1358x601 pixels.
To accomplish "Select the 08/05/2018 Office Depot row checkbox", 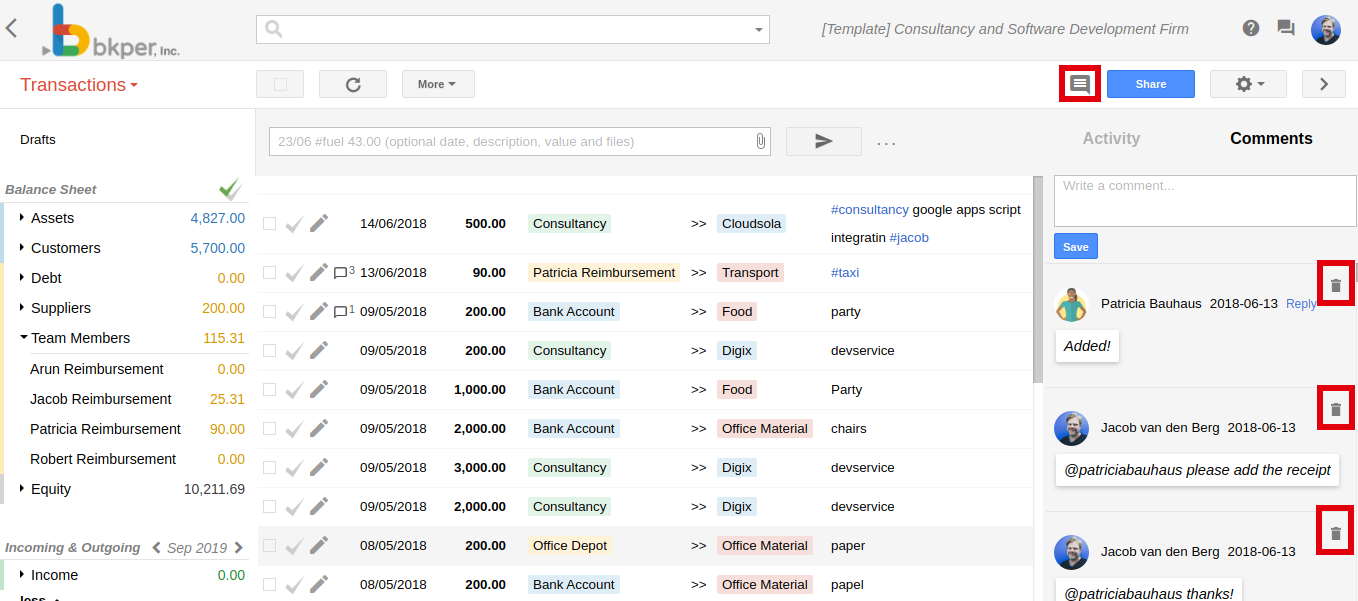I will (269, 546).
